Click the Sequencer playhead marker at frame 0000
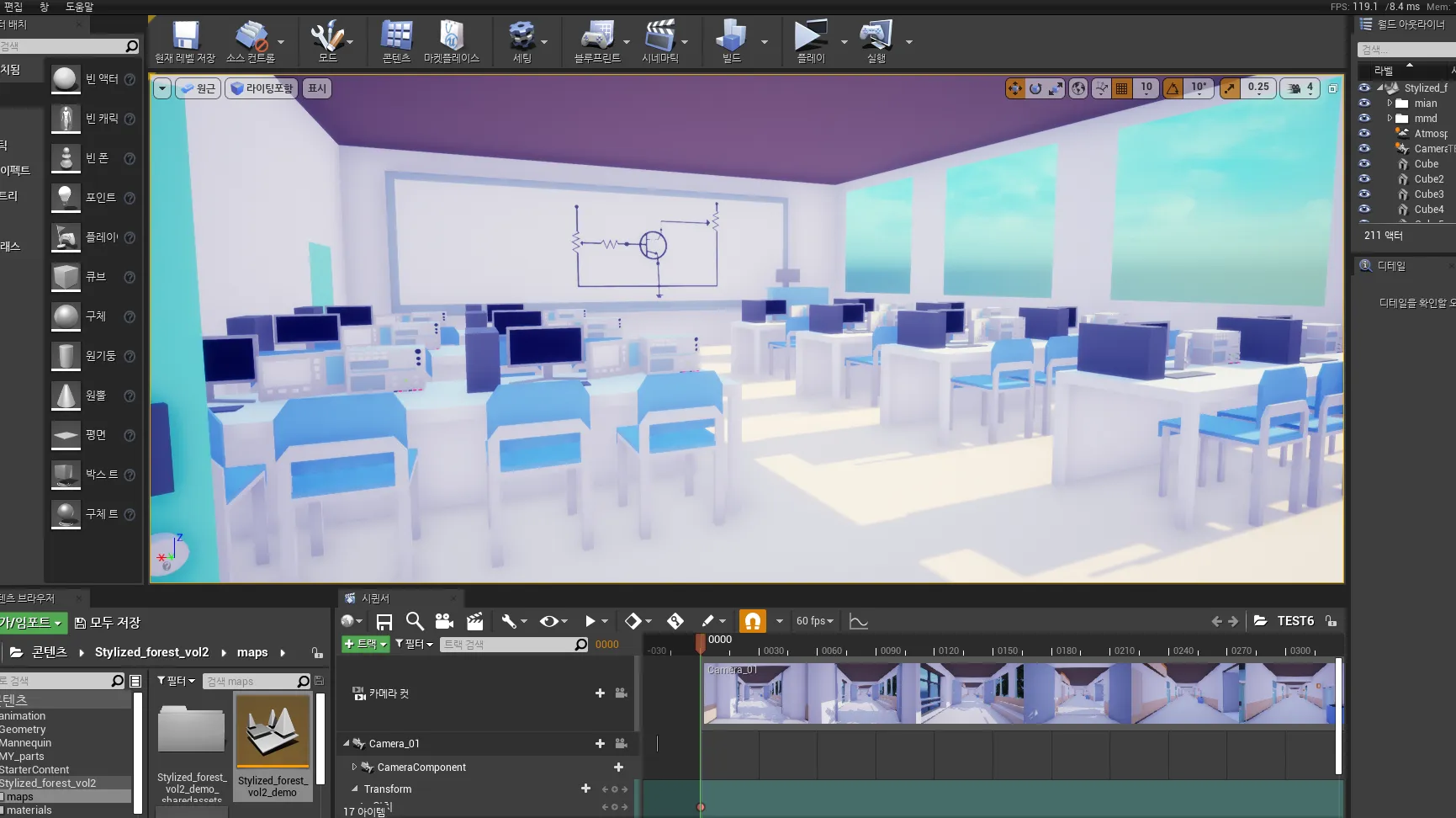This screenshot has height=818, width=1456. [x=701, y=642]
